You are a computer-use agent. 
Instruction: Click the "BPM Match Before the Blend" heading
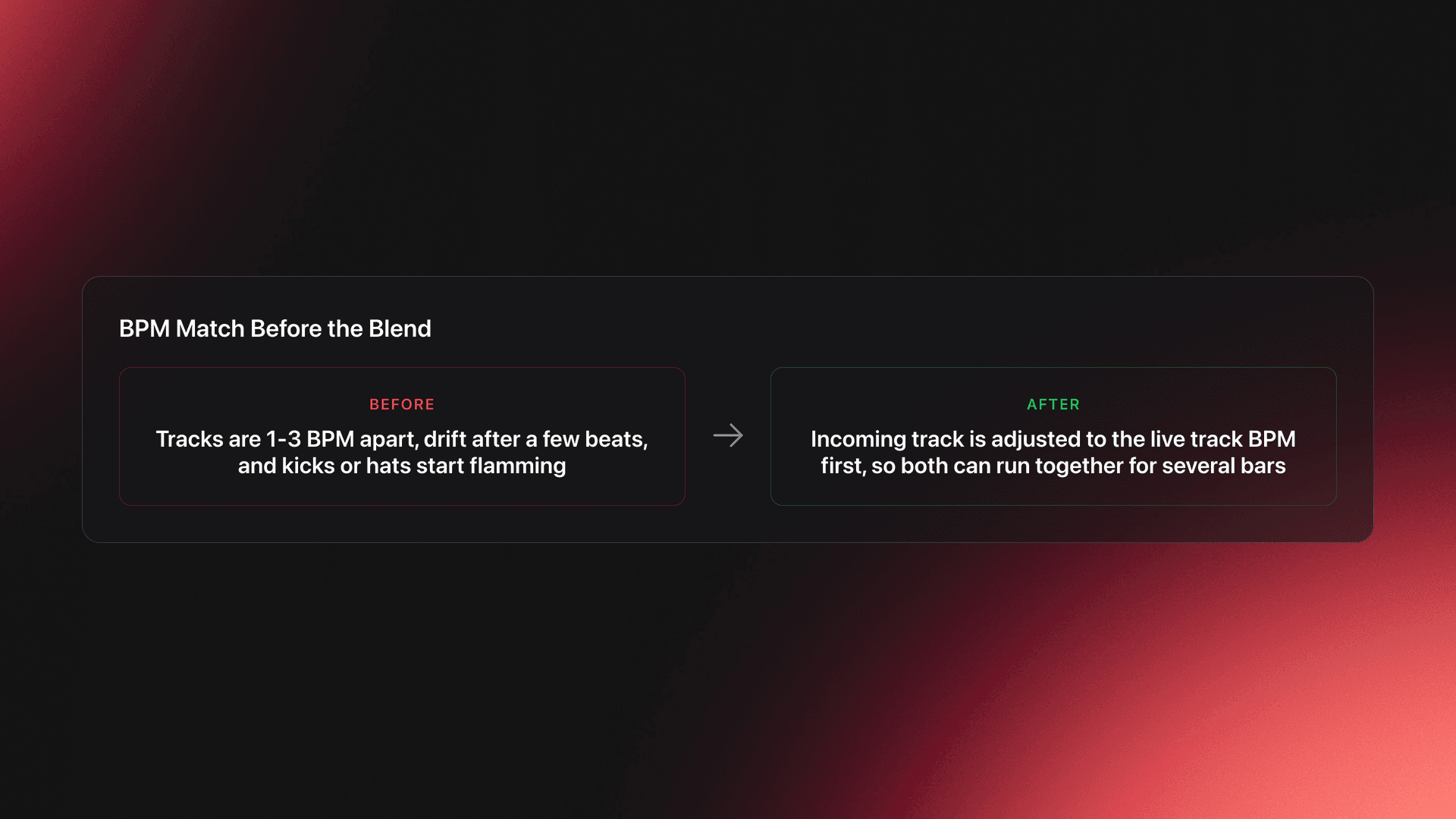[x=275, y=328]
